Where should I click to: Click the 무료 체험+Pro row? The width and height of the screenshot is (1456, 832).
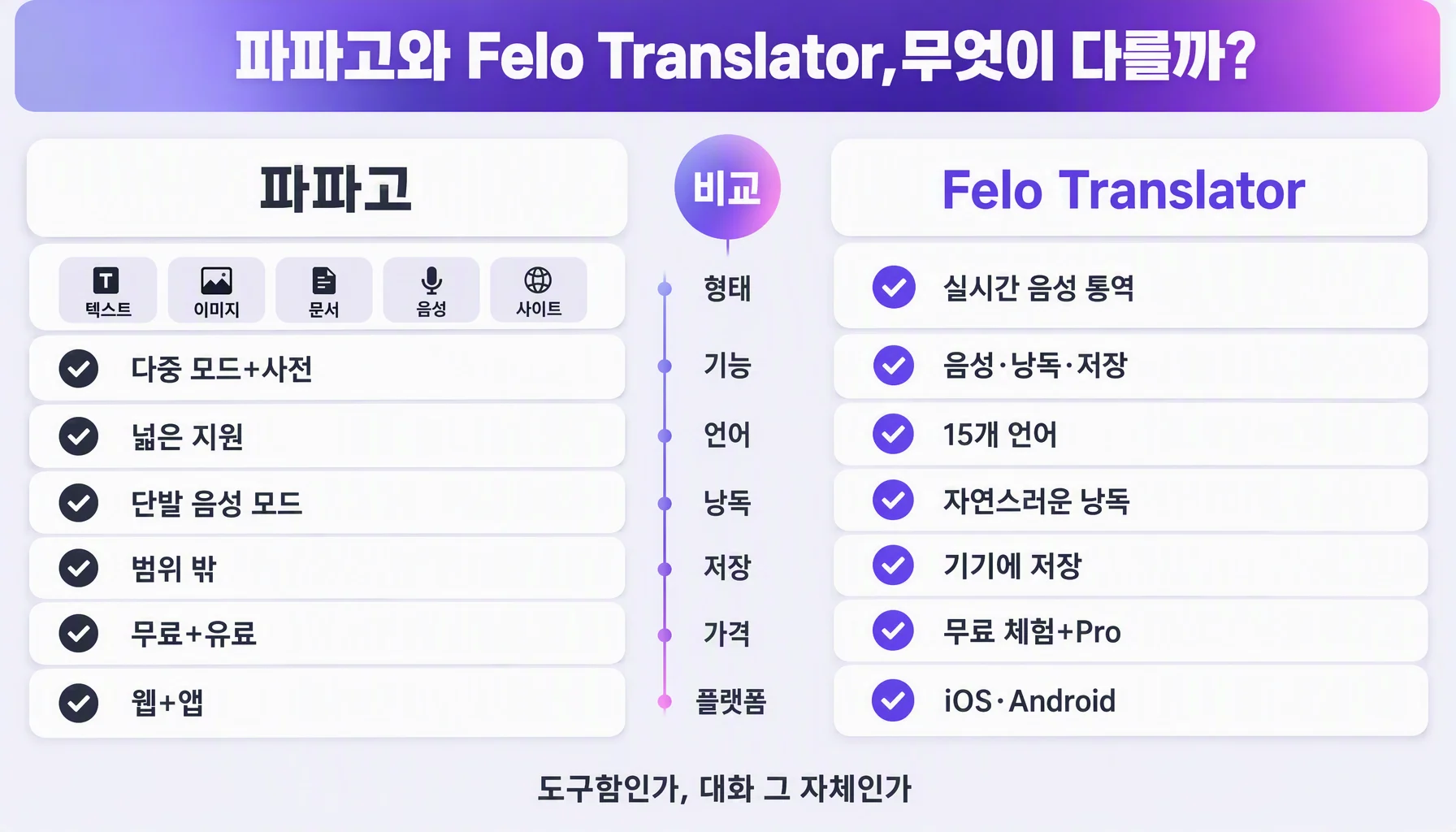pyautogui.click(x=1131, y=631)
